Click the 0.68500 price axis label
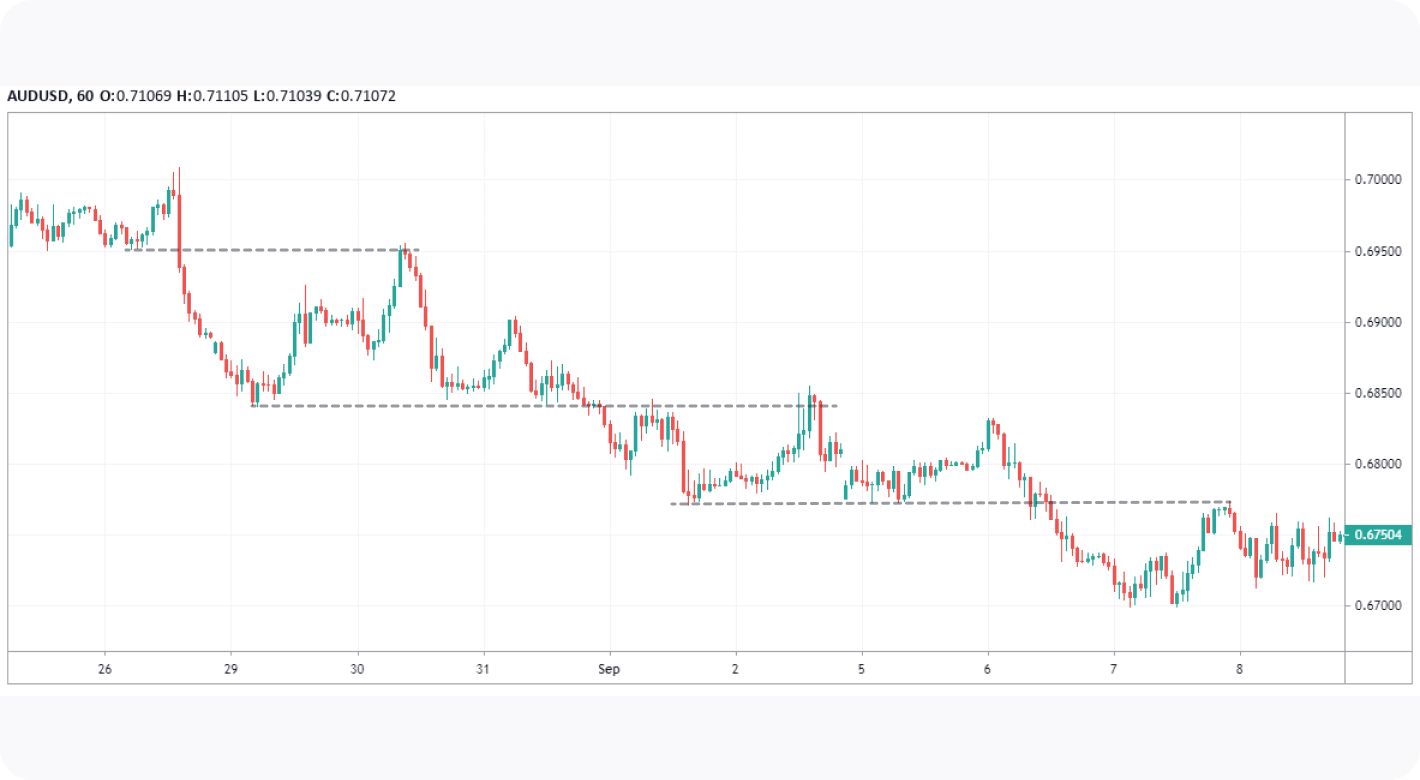This screenshot has width=1420, height=780. pos(1376,394)
